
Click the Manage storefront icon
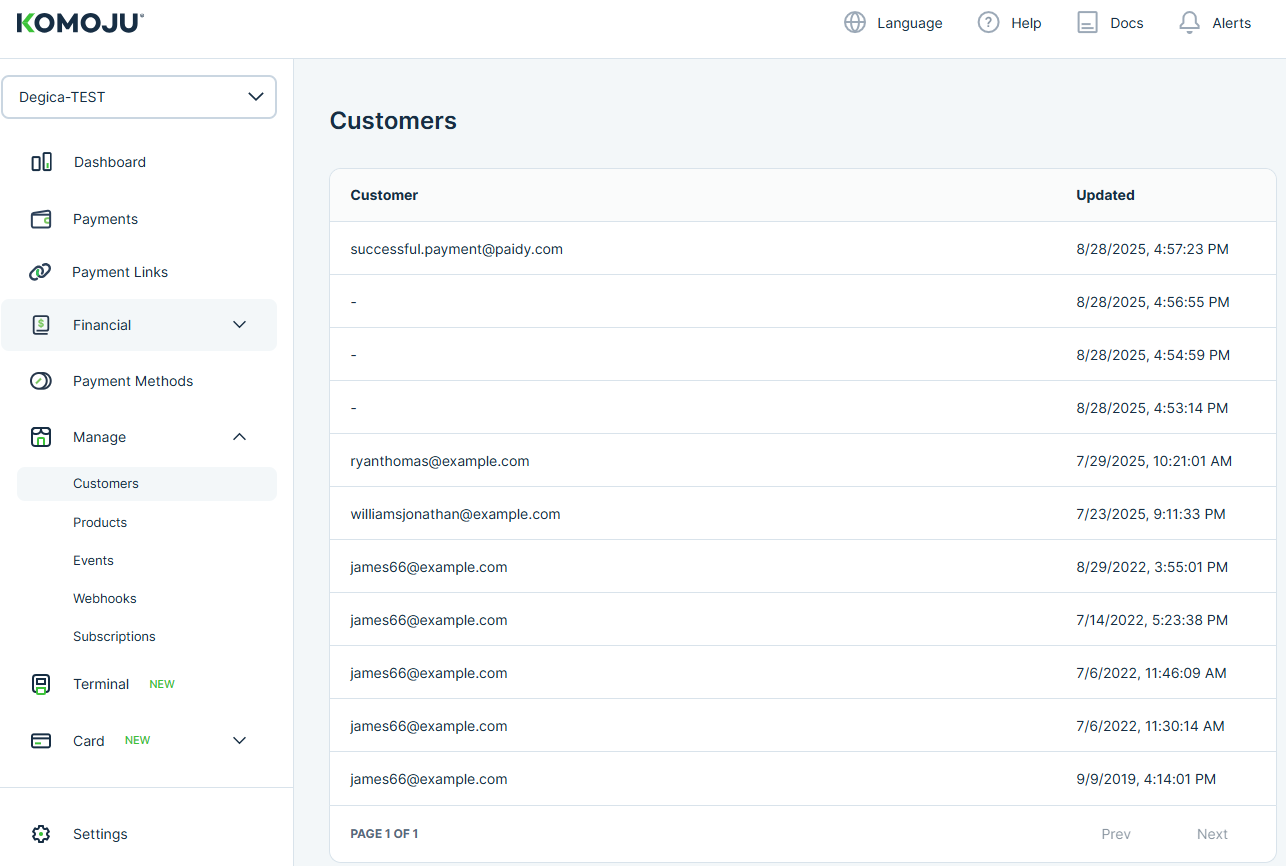click(x=41, y=437)
